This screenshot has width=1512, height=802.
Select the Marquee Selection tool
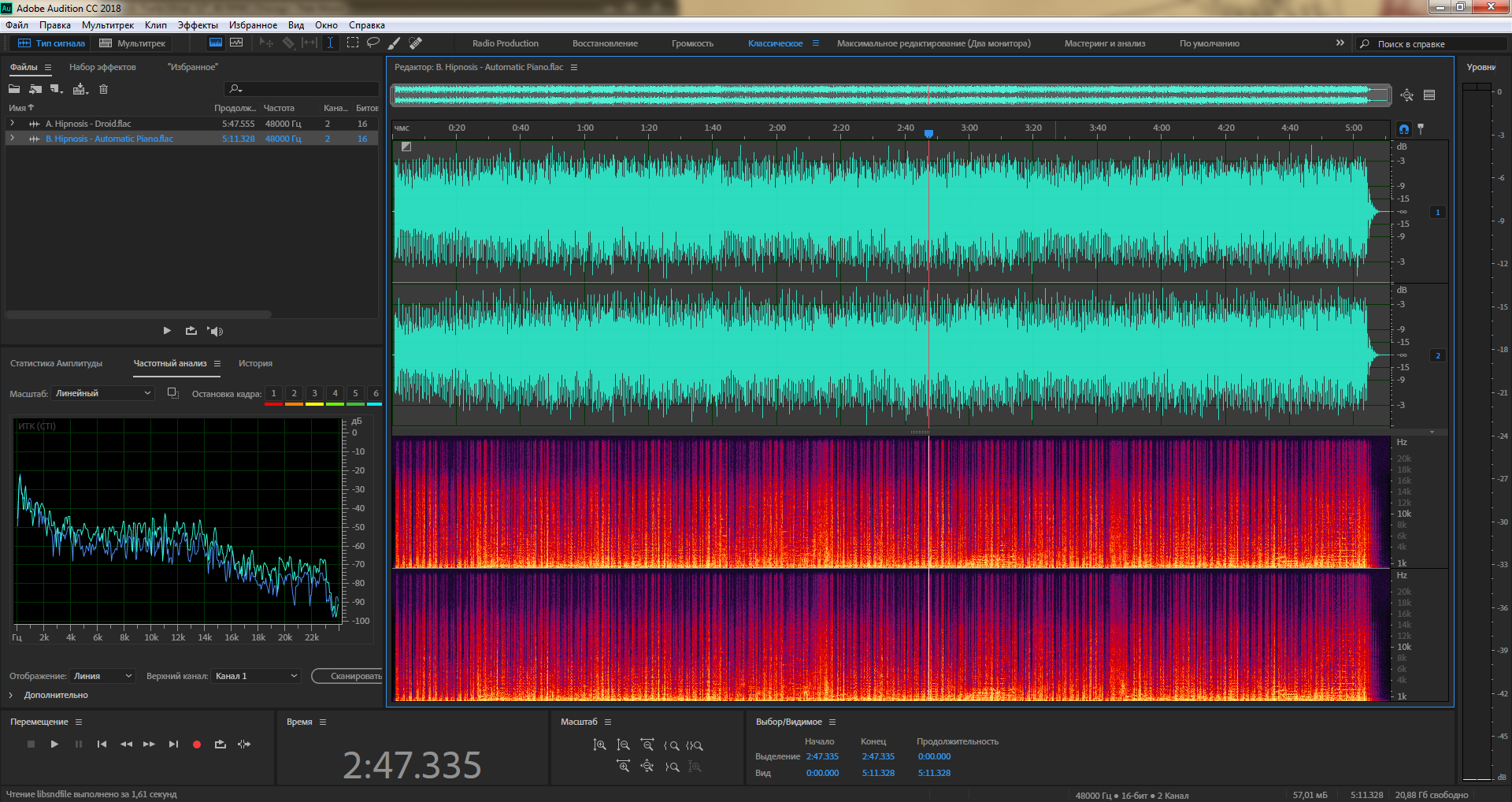353,43
